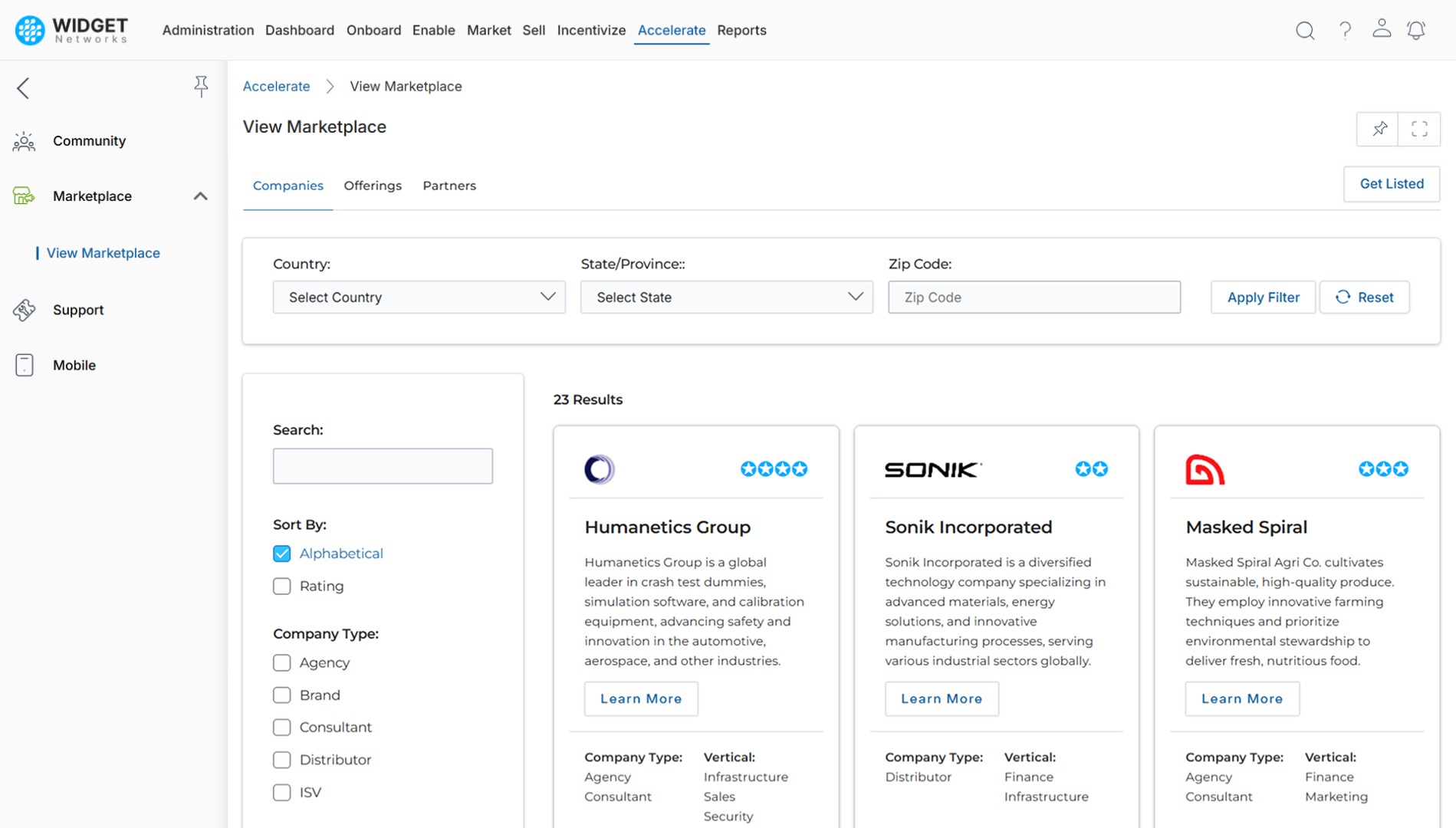Uncheck the Alphabetical sort option
This screenshot has width=1456, height=828.
tap(281, 553)
